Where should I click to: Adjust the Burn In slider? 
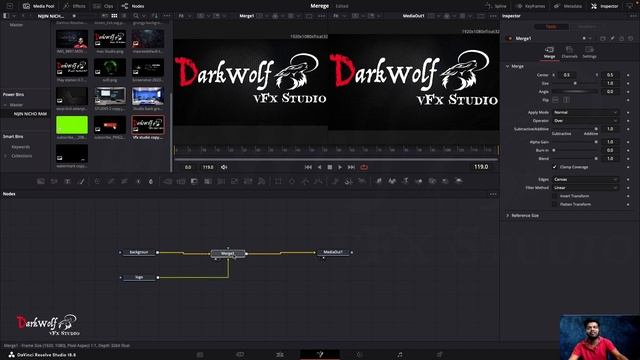pos(575,150)
